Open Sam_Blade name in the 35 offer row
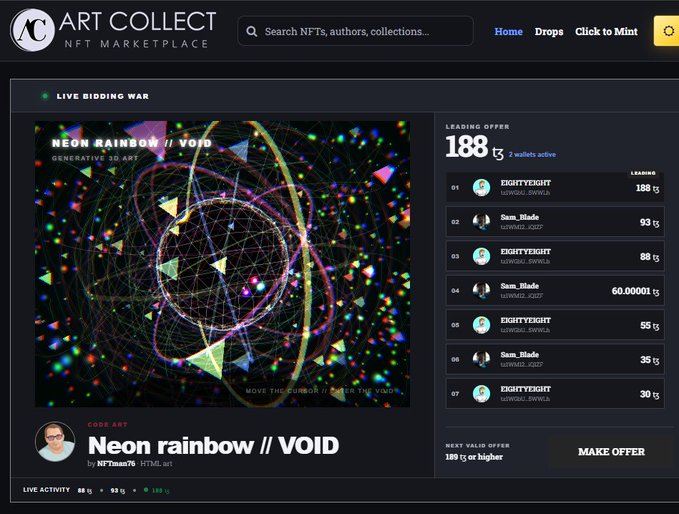The height and width of the screenshot is (514, 679). pyautogui.click(x=520, y=355)
